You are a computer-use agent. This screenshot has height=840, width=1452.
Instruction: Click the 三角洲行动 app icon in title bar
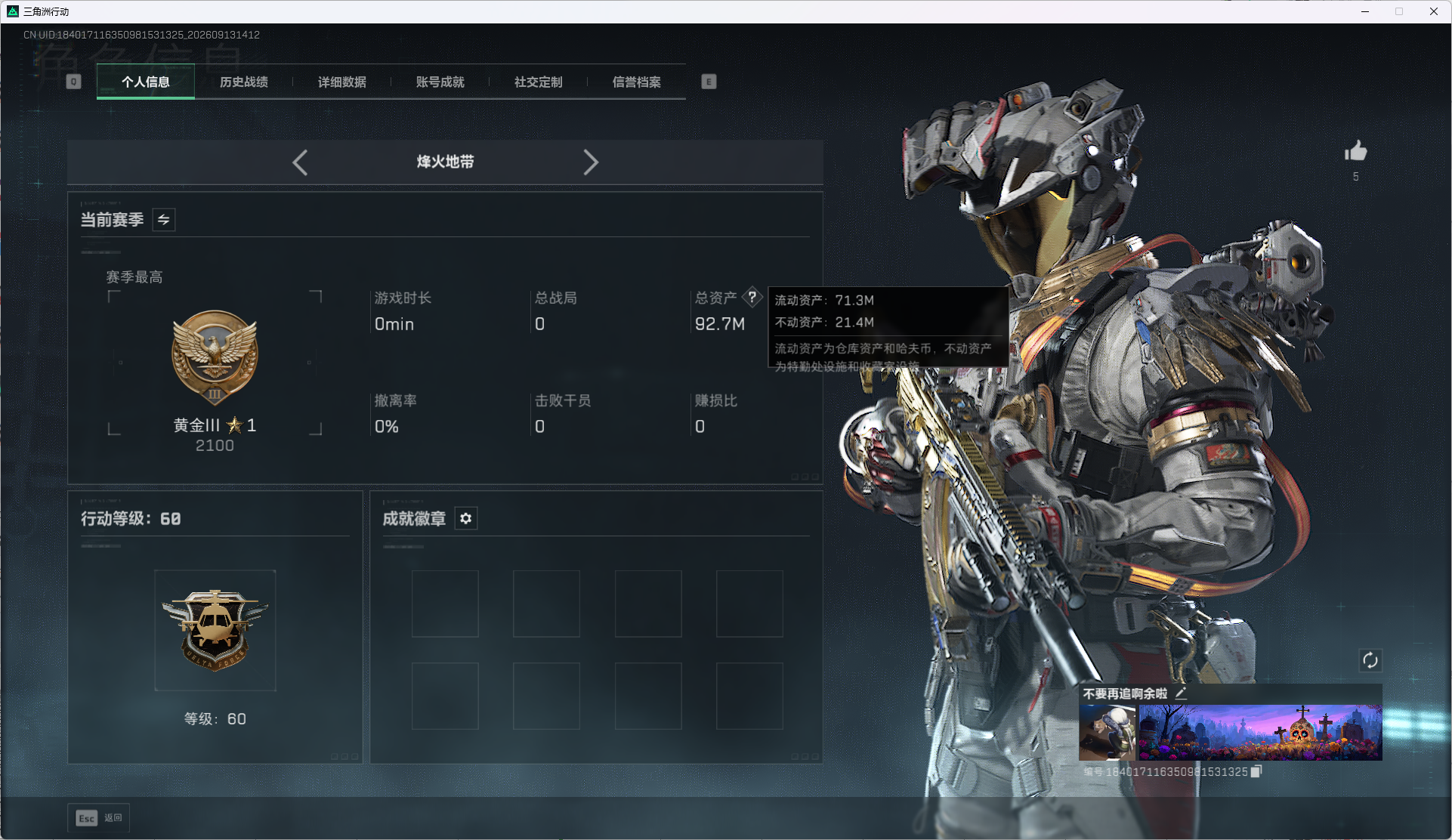[x=13, y=11]
